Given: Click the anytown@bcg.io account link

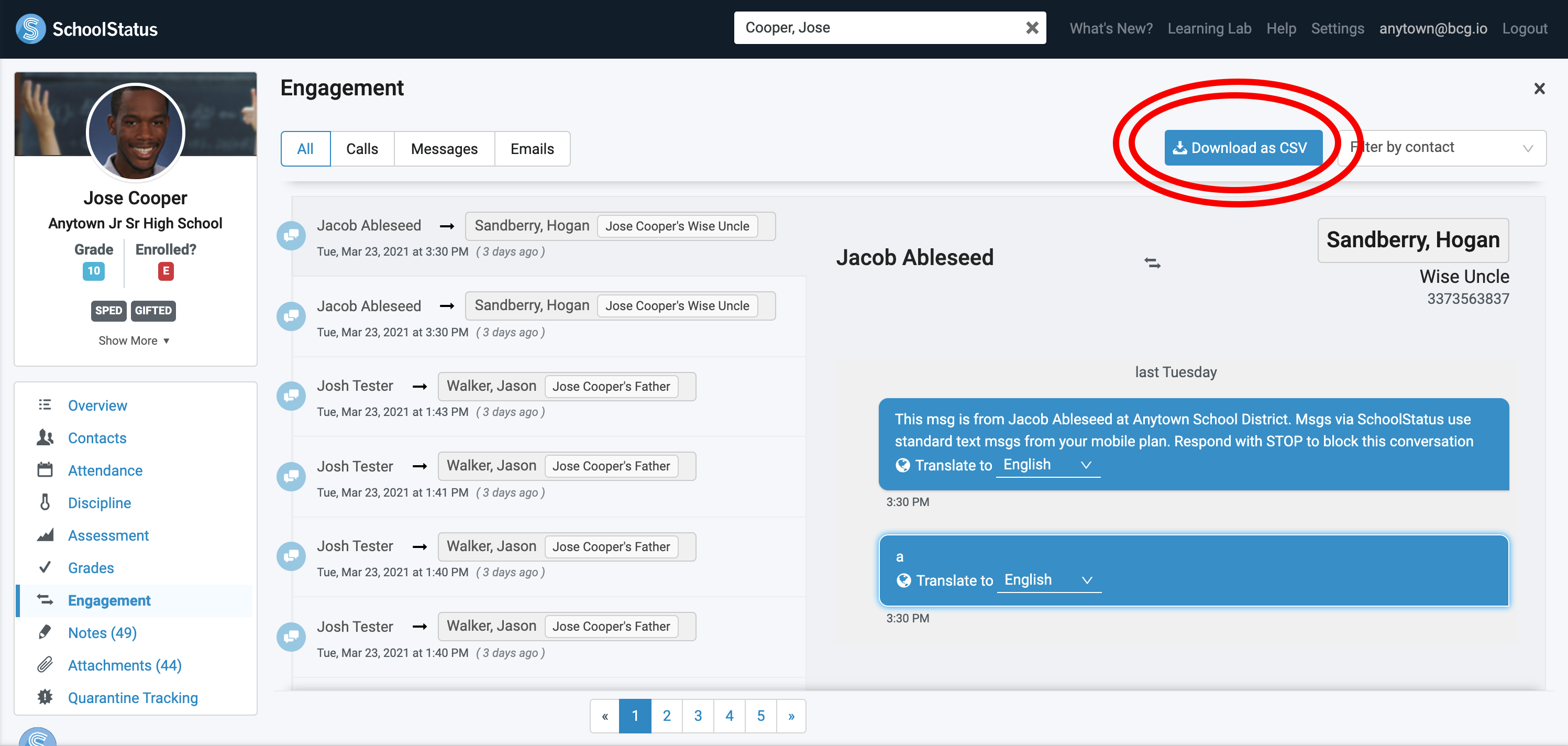Looking at the screenshot, I should (x=1433, y=29).
